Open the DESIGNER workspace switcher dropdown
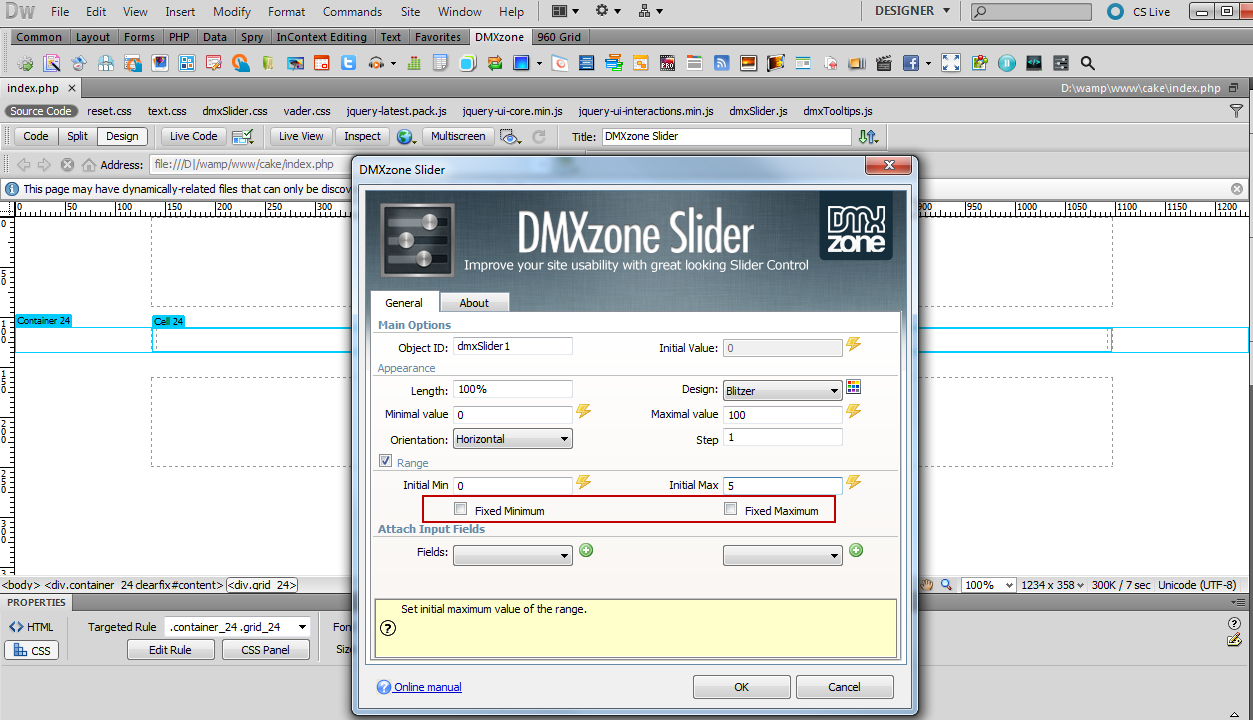Viewport: 1253px width, 720px height. coord(912,11)
